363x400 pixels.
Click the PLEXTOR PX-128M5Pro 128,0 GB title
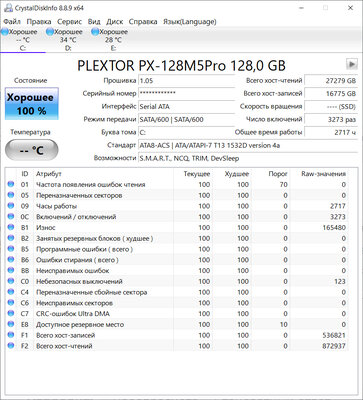tap(181, 66)
